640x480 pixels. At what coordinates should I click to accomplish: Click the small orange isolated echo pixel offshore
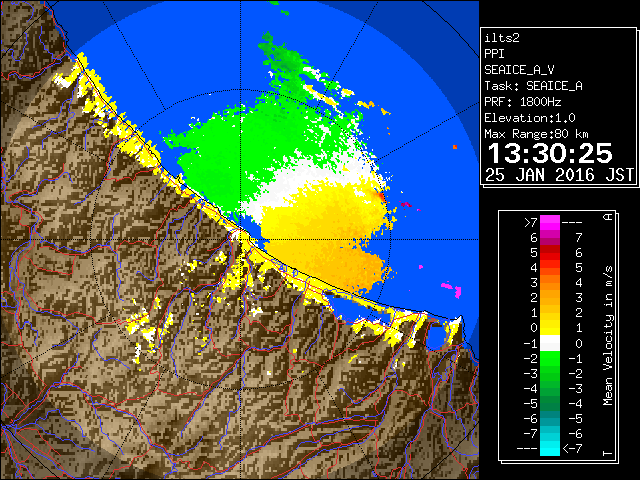[x=455, y=147]
